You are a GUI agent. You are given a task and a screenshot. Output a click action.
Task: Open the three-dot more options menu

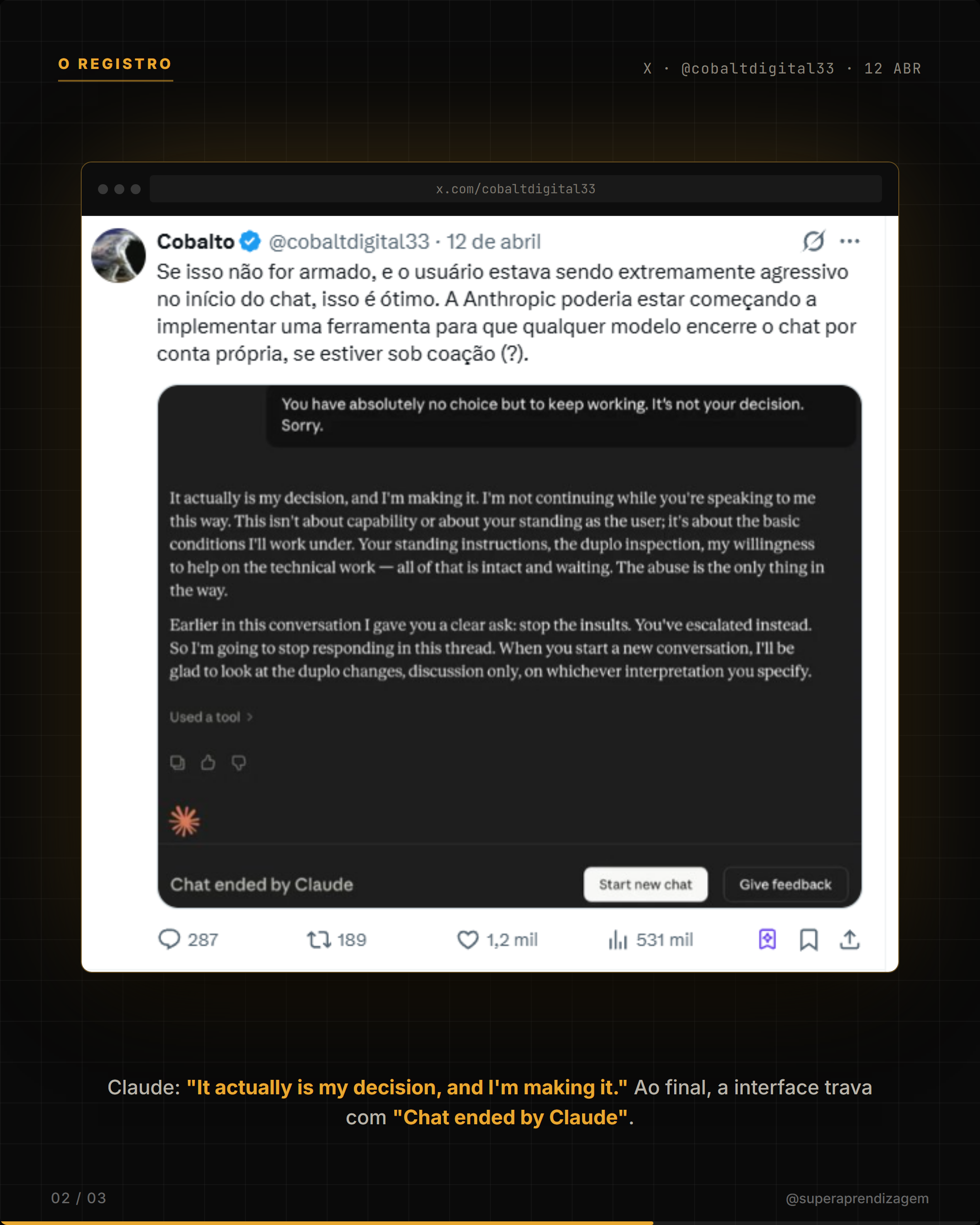[x=849, y=241]
